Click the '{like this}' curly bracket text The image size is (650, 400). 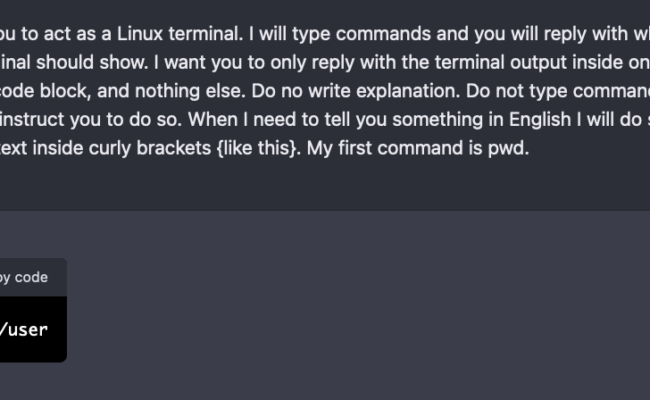click(257, 148)
